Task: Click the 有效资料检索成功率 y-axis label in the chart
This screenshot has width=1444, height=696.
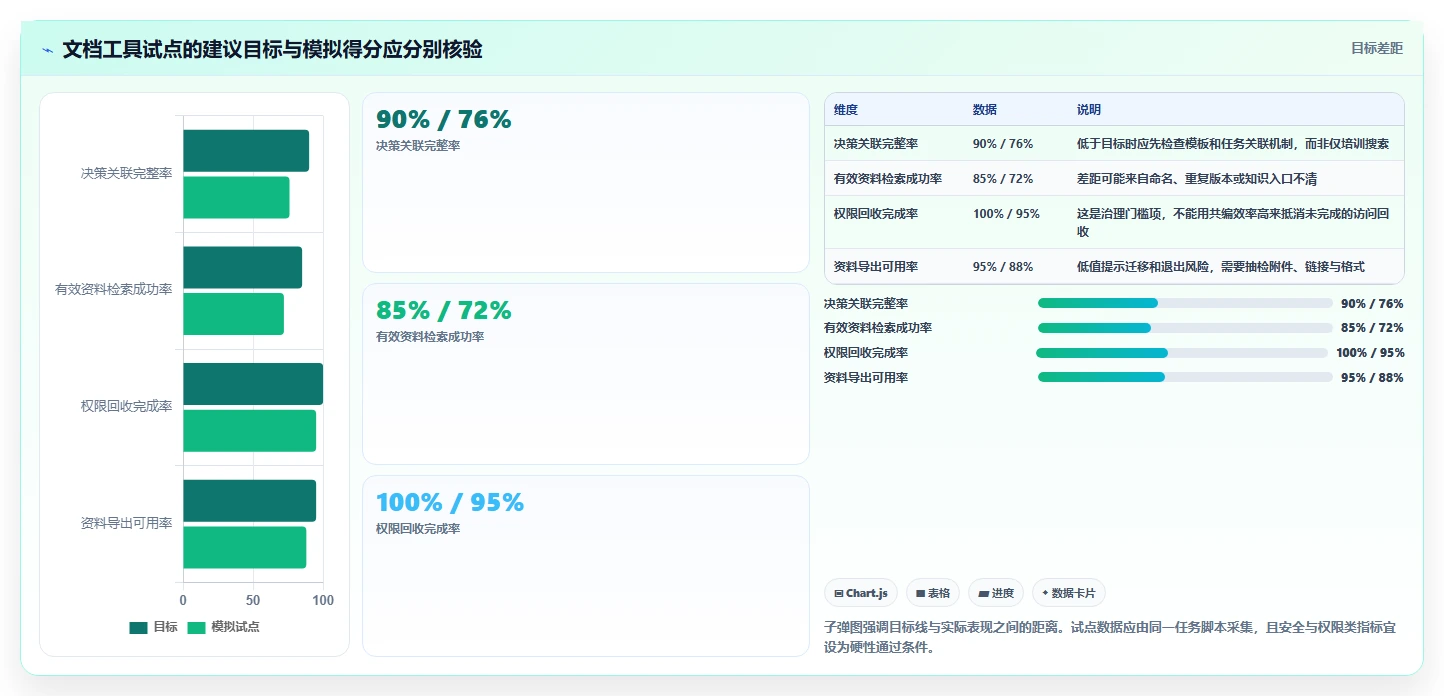Action: click(114, 290)
